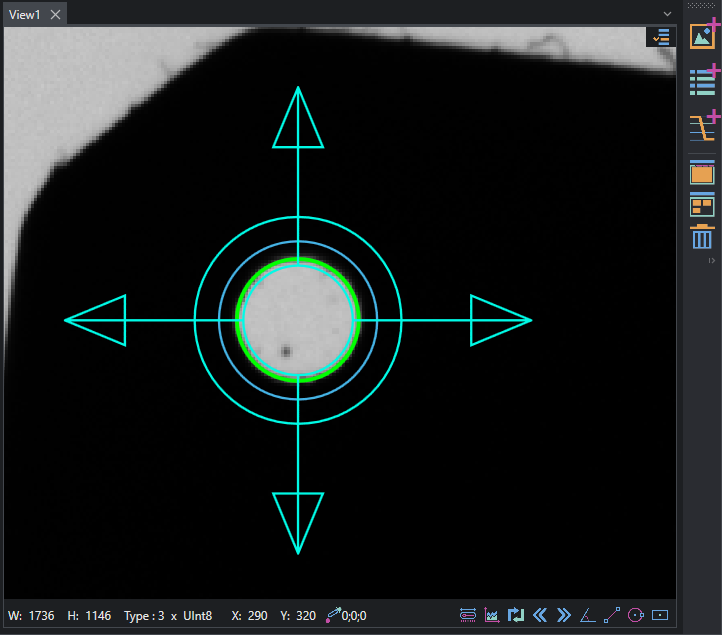
Task: Add a new list view icon
Action: (704, 81)
